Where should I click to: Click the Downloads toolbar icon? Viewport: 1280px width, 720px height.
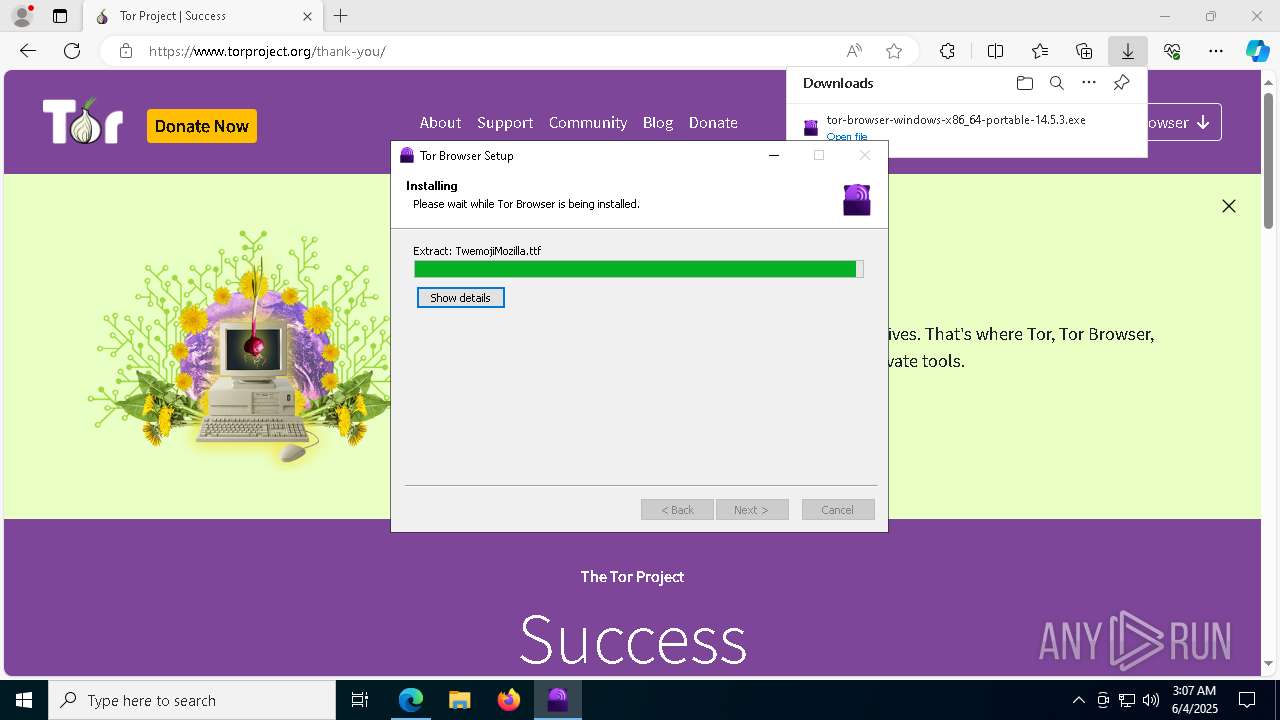click(x=1128, y=51)
